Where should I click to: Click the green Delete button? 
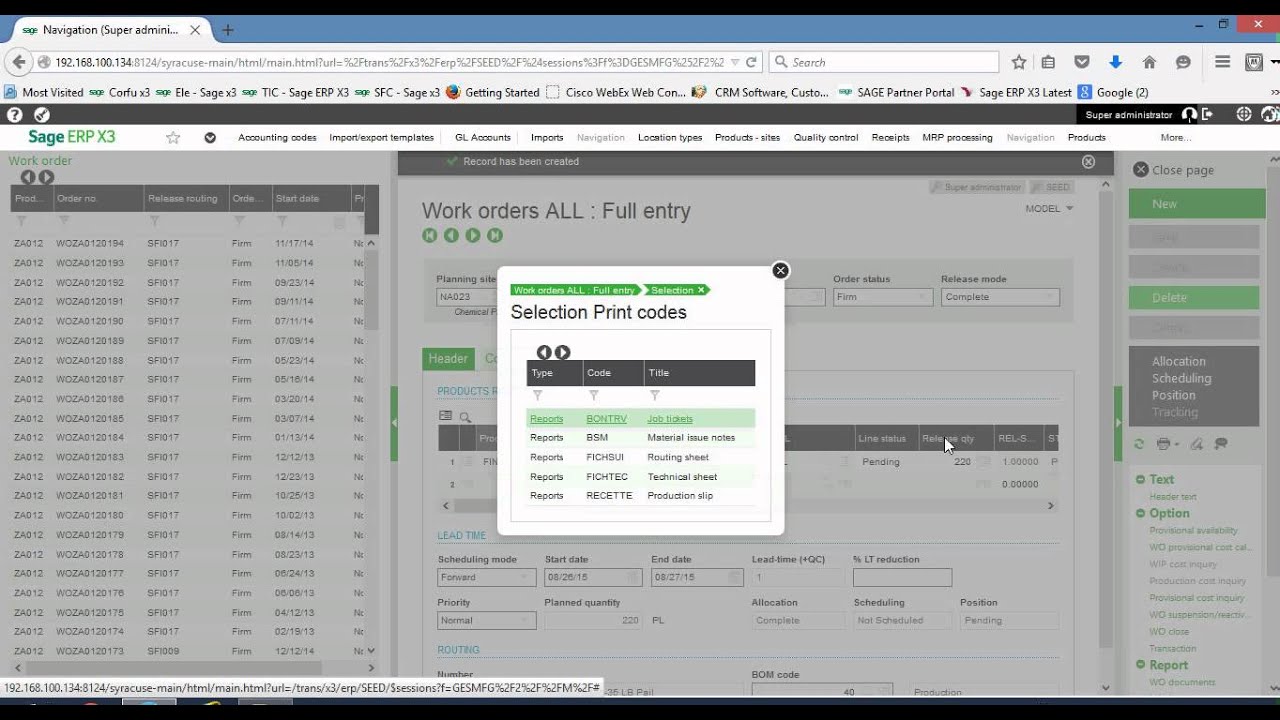pos(1194,298)
